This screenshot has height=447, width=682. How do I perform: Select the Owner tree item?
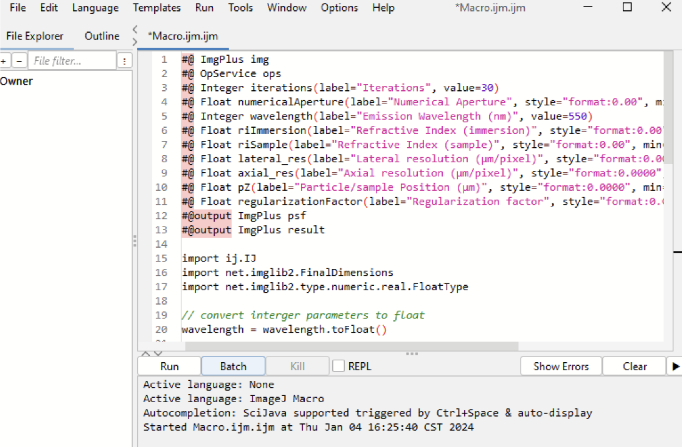click(x=17, y=81)
